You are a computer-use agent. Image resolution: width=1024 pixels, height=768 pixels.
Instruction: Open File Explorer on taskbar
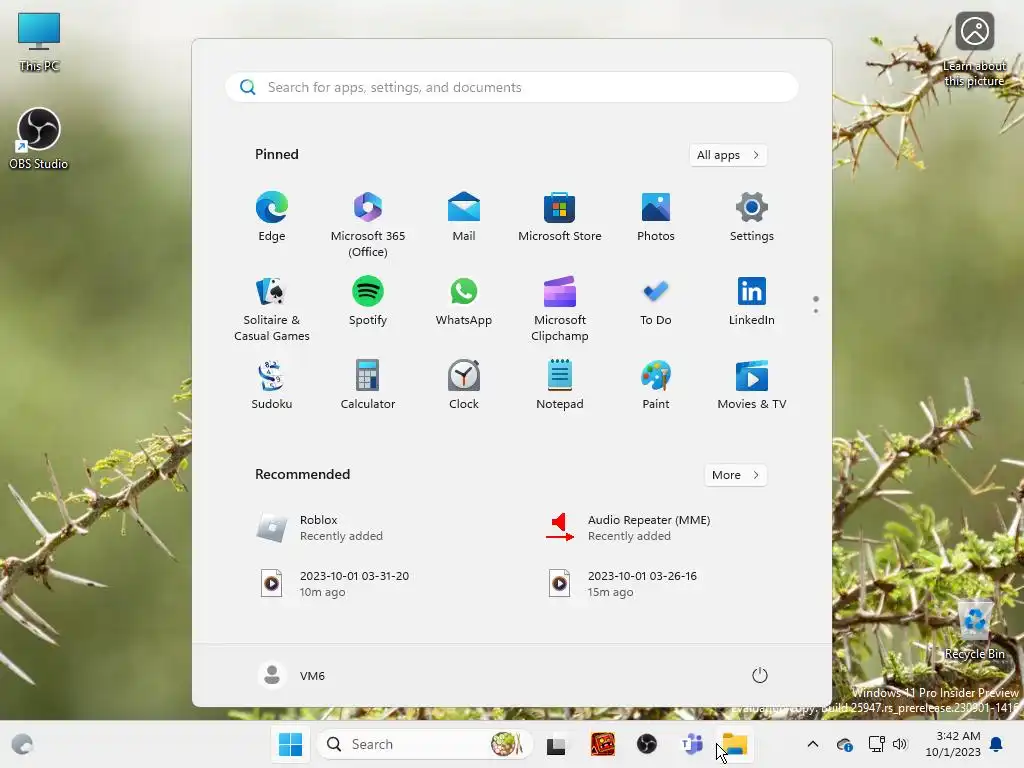pyautogui.click(x=735, y=744)
